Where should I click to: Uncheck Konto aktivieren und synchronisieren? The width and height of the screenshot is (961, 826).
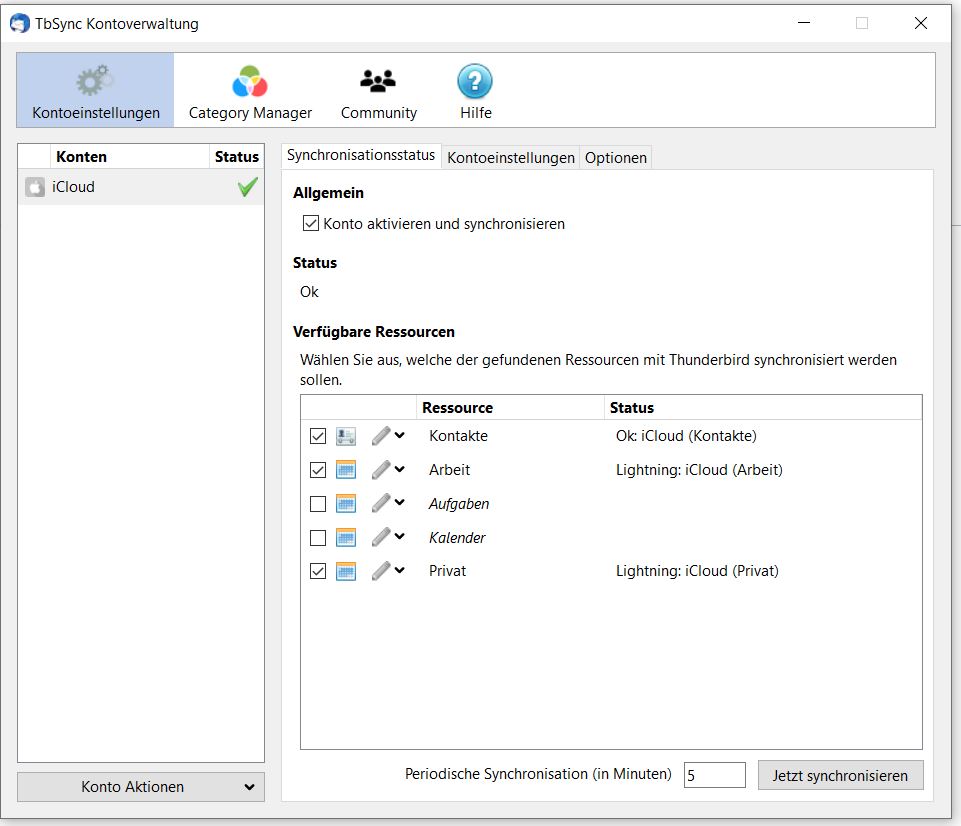[311, 224]
